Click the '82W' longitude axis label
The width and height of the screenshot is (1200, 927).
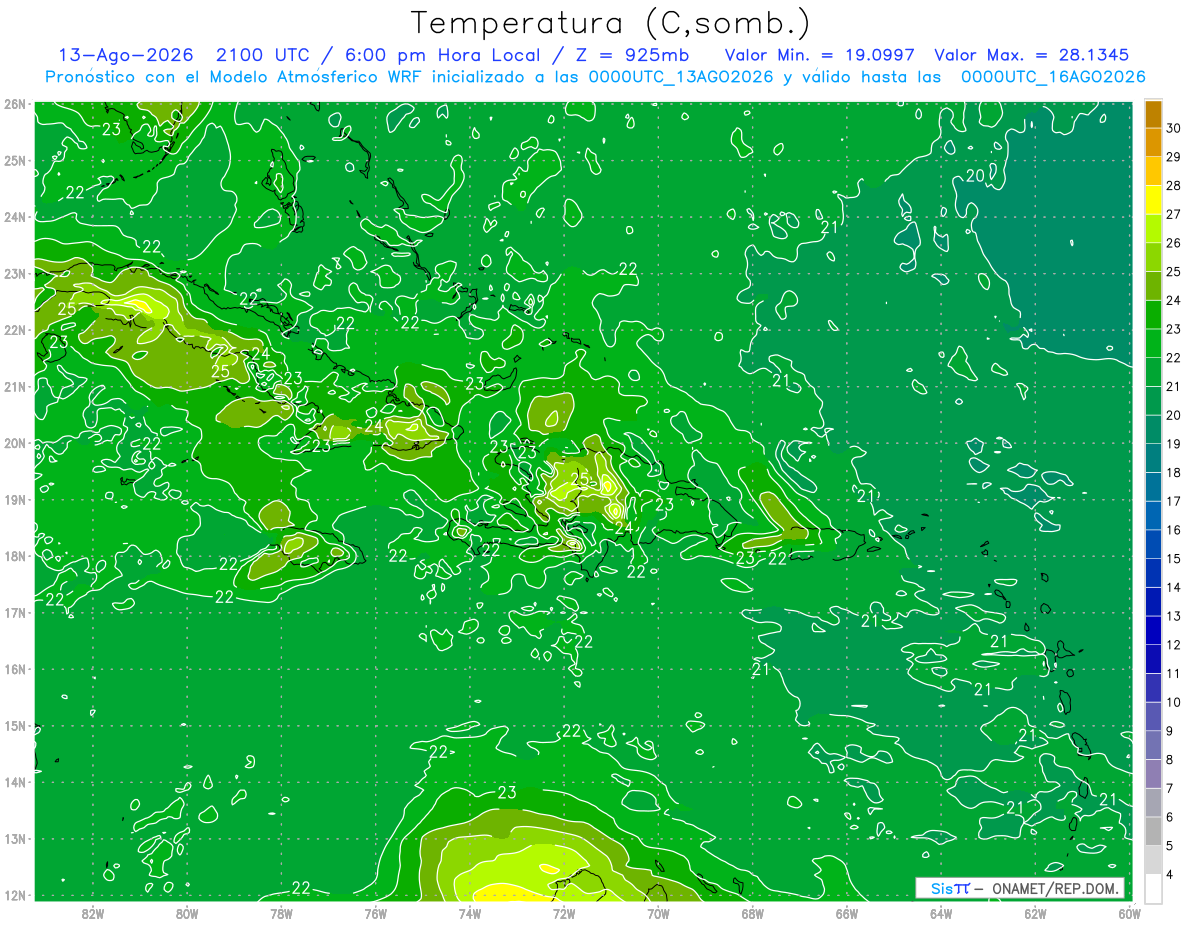pos(92,913)
